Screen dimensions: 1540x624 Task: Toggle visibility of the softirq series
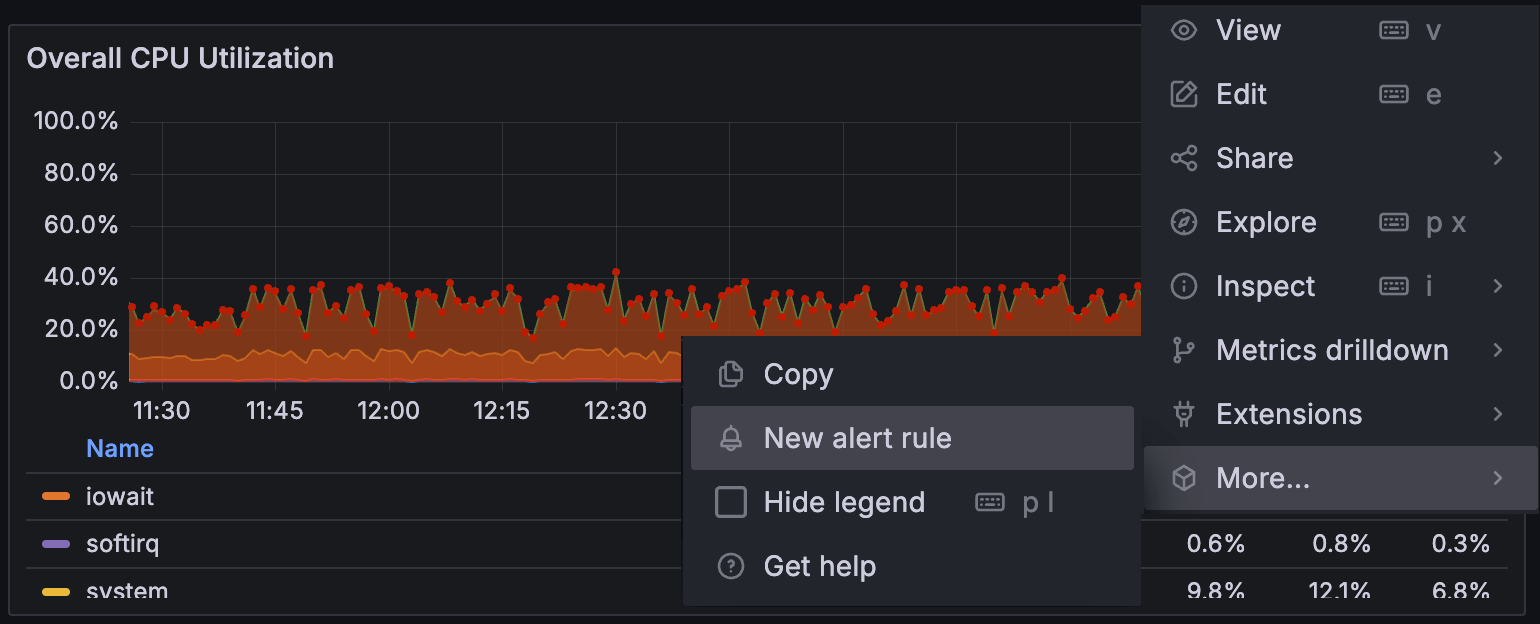124,543
